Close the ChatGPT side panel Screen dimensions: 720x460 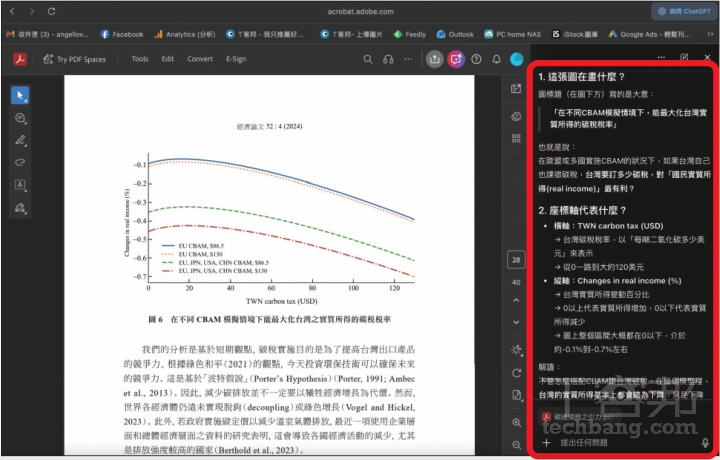707,57
